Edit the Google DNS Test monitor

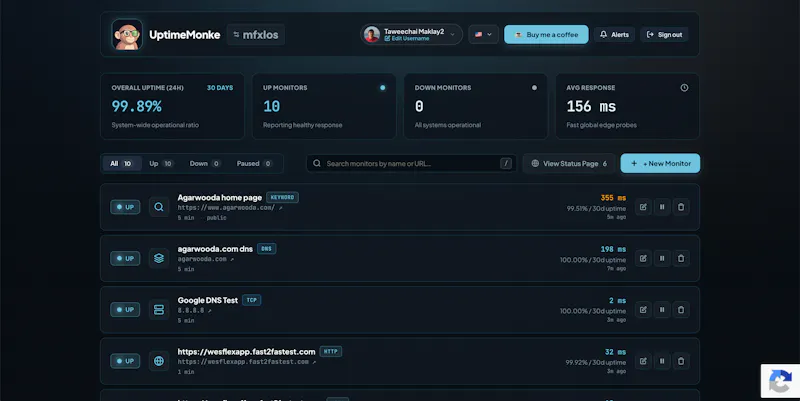click(x=643, y=310)
